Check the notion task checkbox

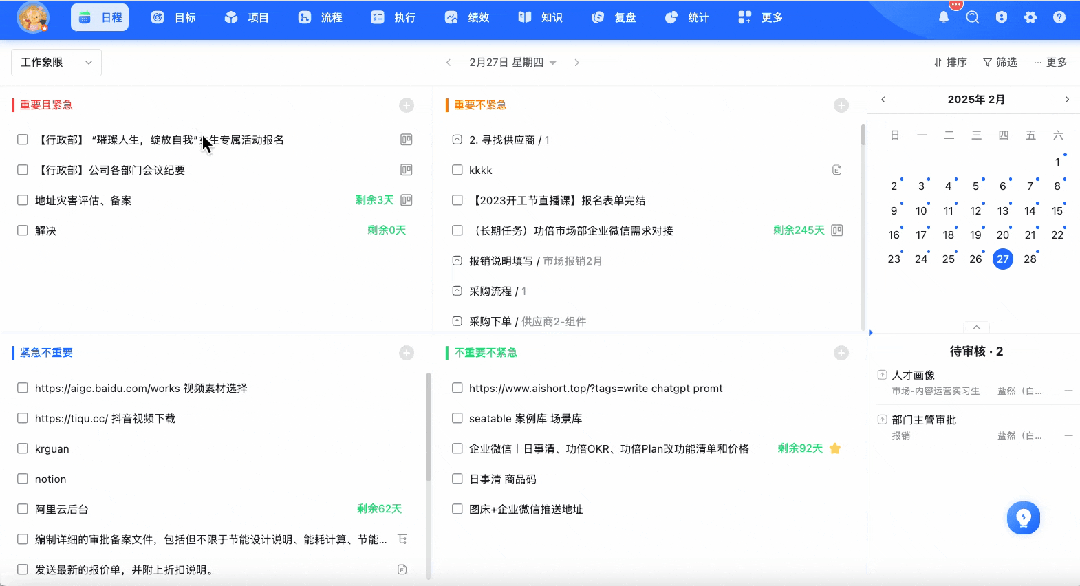23,478
